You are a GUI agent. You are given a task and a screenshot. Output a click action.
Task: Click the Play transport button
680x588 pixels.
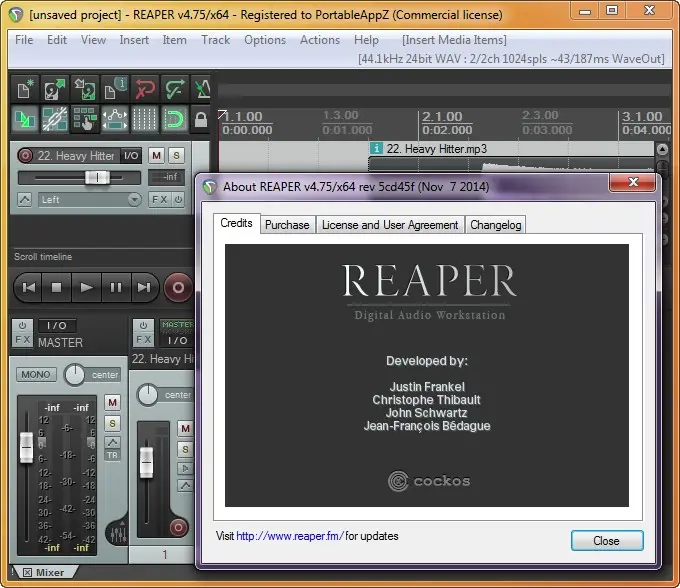(x=86, y=287)
